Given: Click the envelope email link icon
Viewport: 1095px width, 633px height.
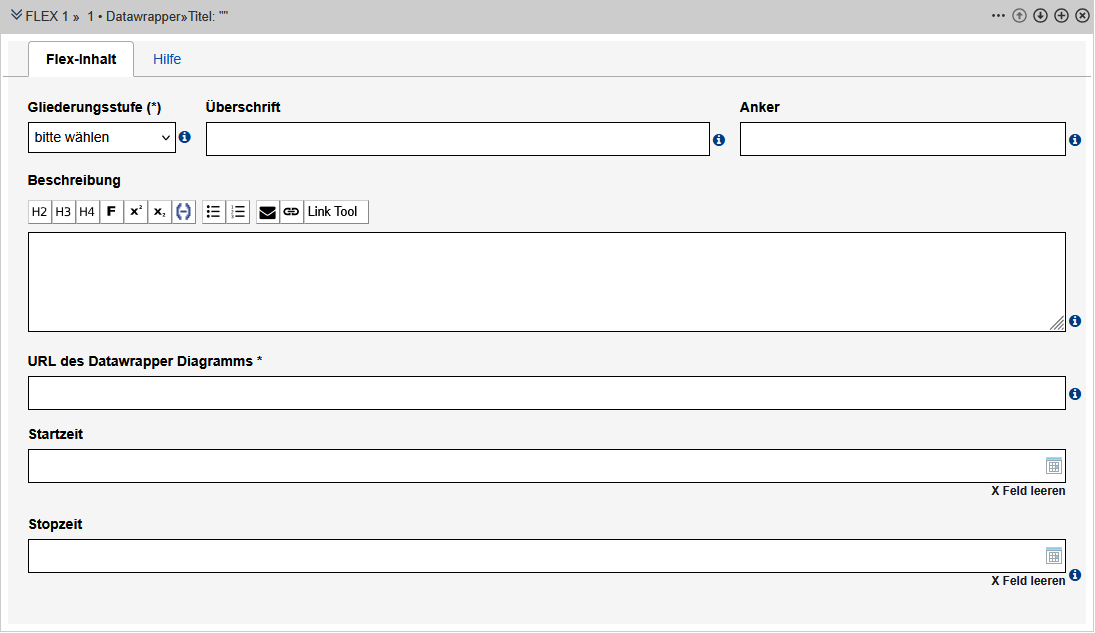Looking at the screenshot, I should pyautogui.click(x=267, y=212).
